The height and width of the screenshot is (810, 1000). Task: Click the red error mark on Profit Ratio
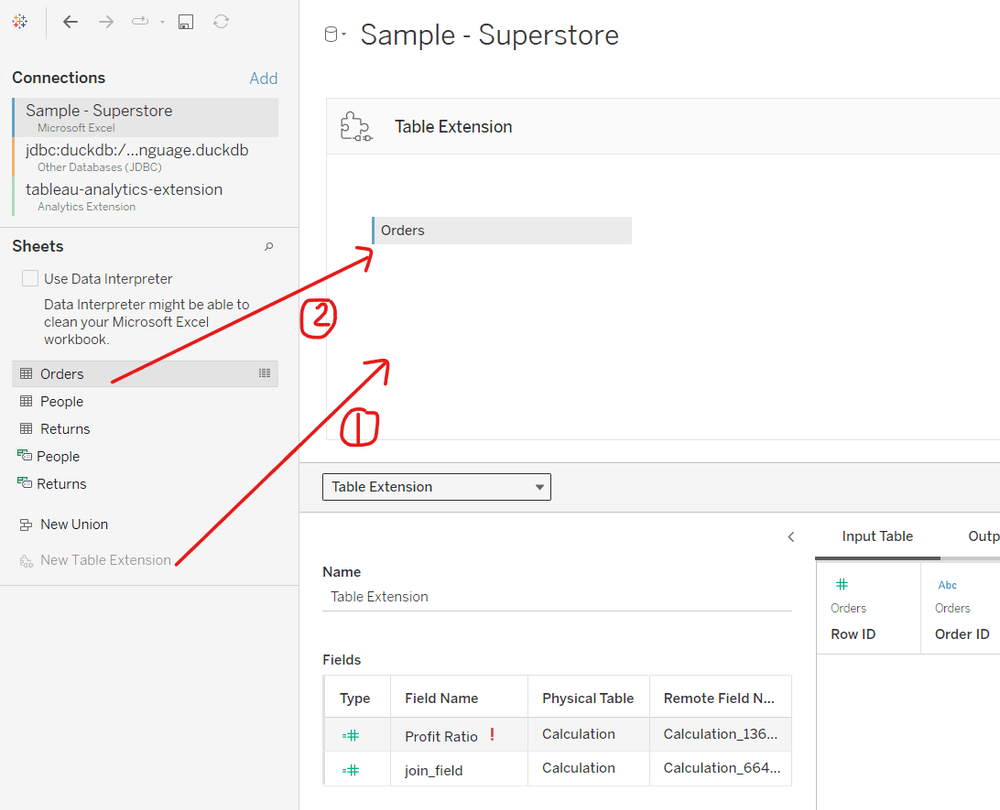[492, 734]
